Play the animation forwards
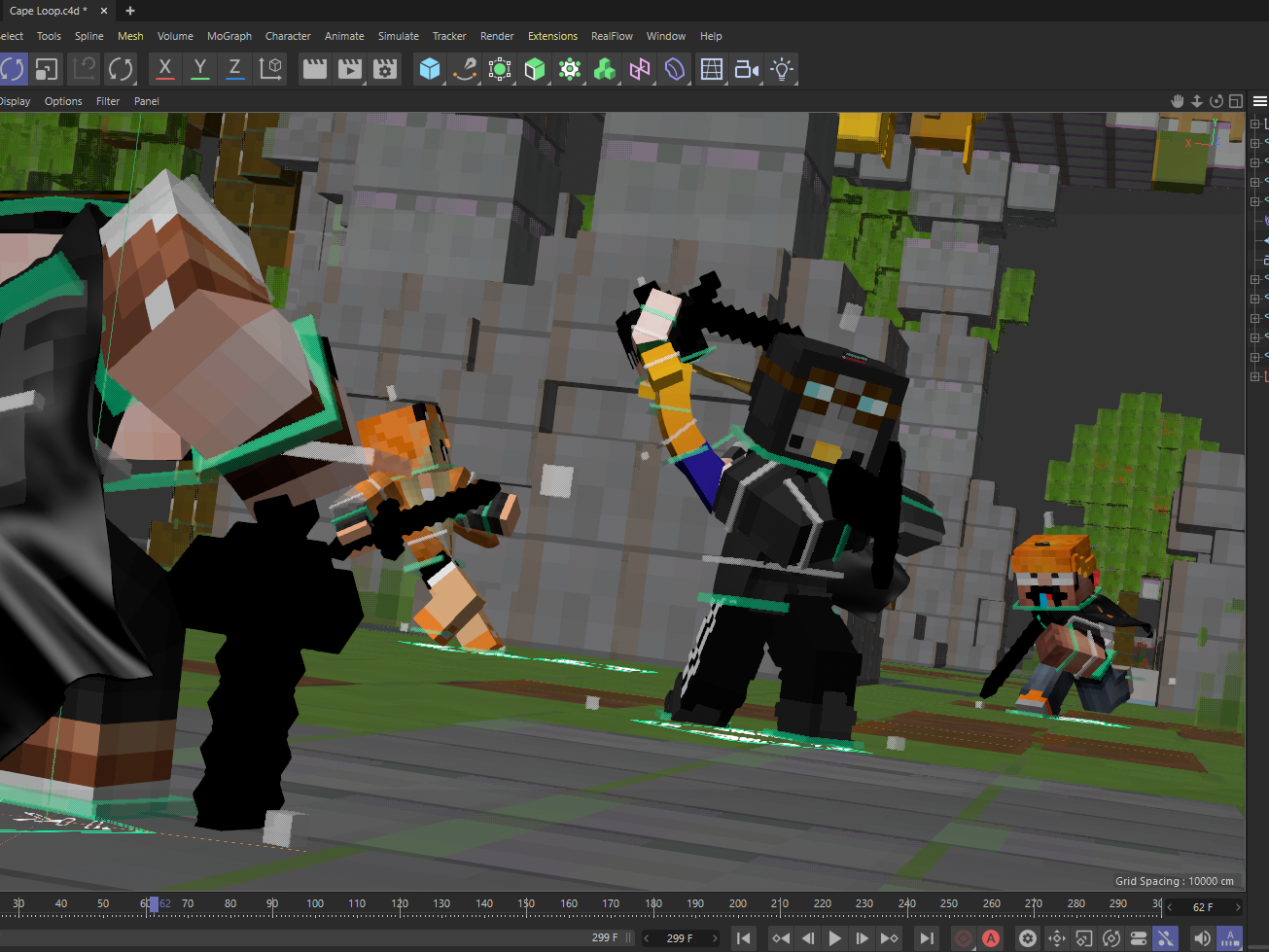The width and height of the screenshot is (1269, 952). pyautogui.click(x=834, y=938)
